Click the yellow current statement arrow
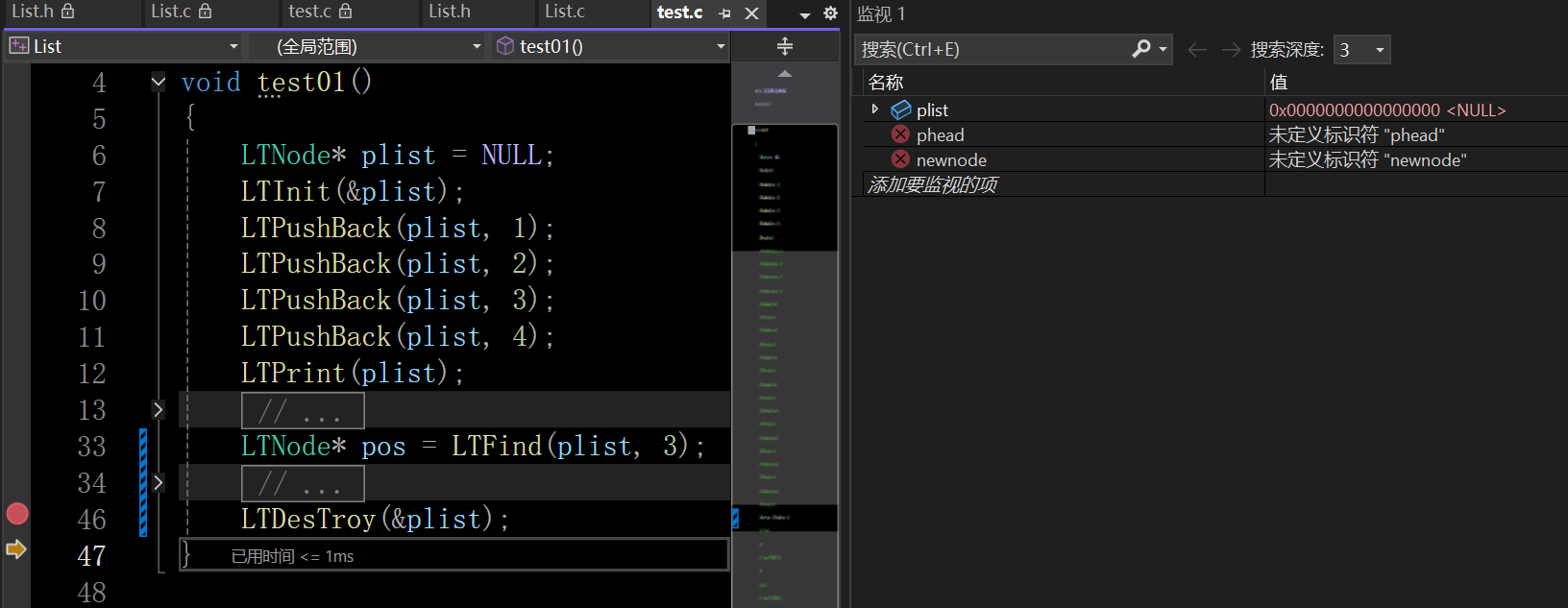The width and height of the screenshot is (1568, 608). [16, 549]
